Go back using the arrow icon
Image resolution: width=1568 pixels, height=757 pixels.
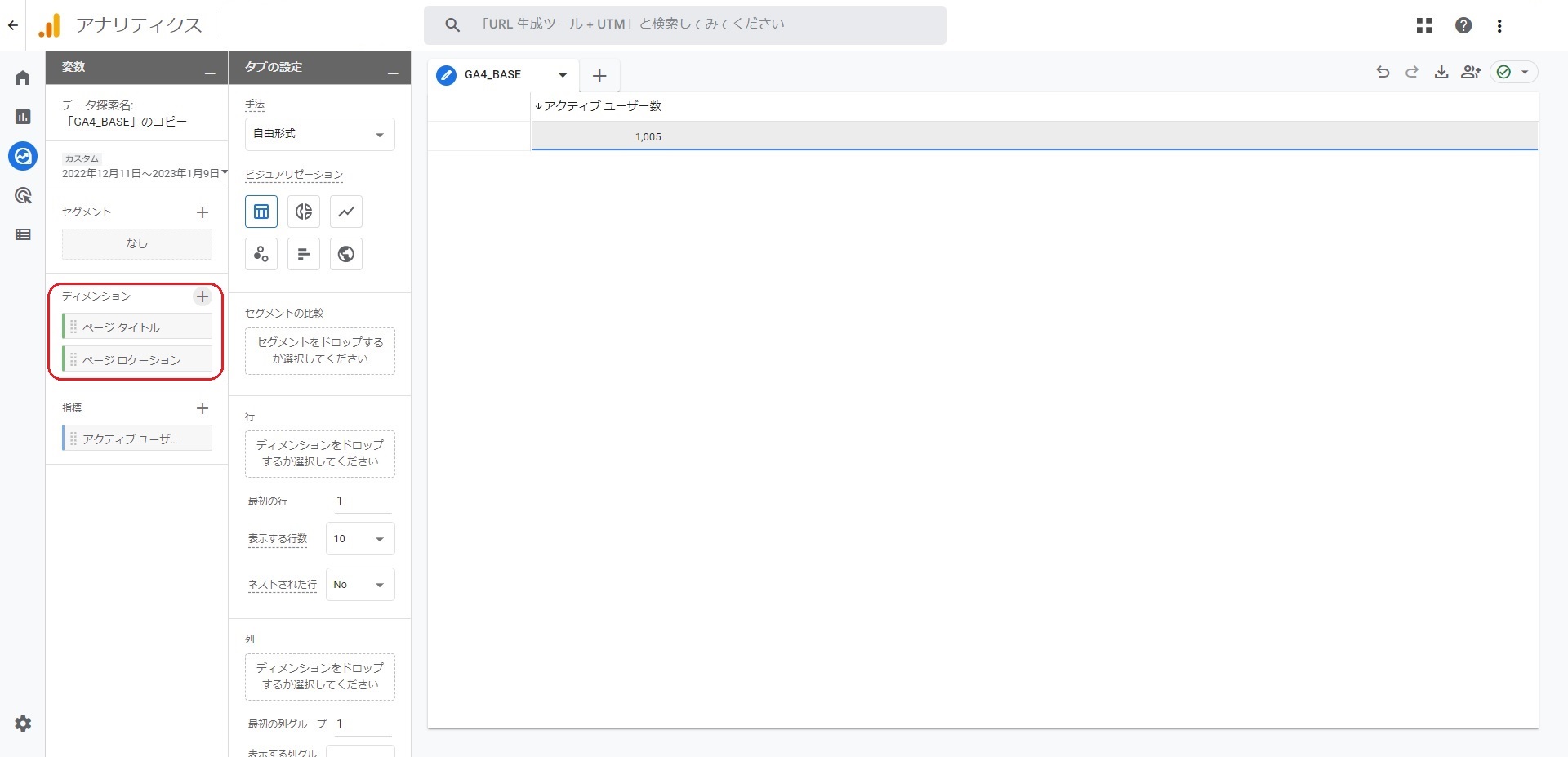point(13,25)
